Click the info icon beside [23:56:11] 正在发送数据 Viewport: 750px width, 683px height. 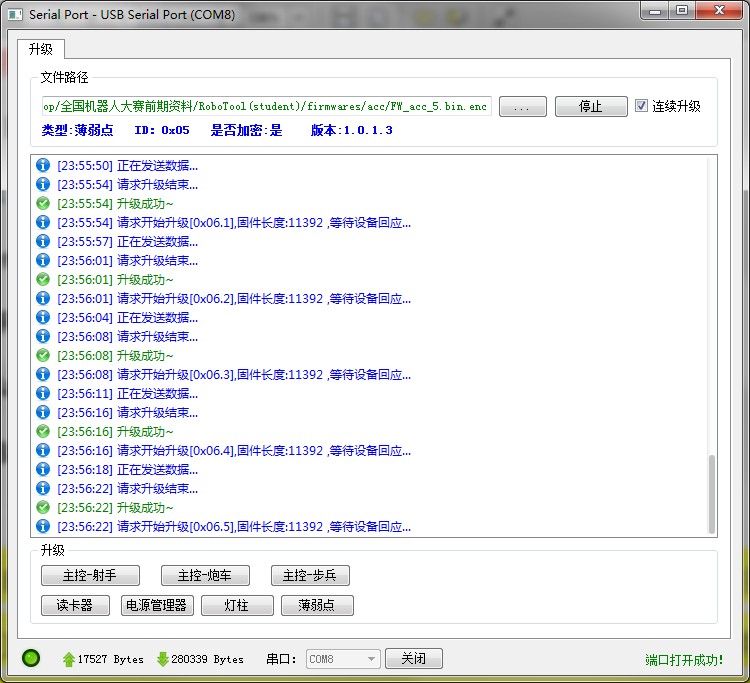[x=43, y=393]
